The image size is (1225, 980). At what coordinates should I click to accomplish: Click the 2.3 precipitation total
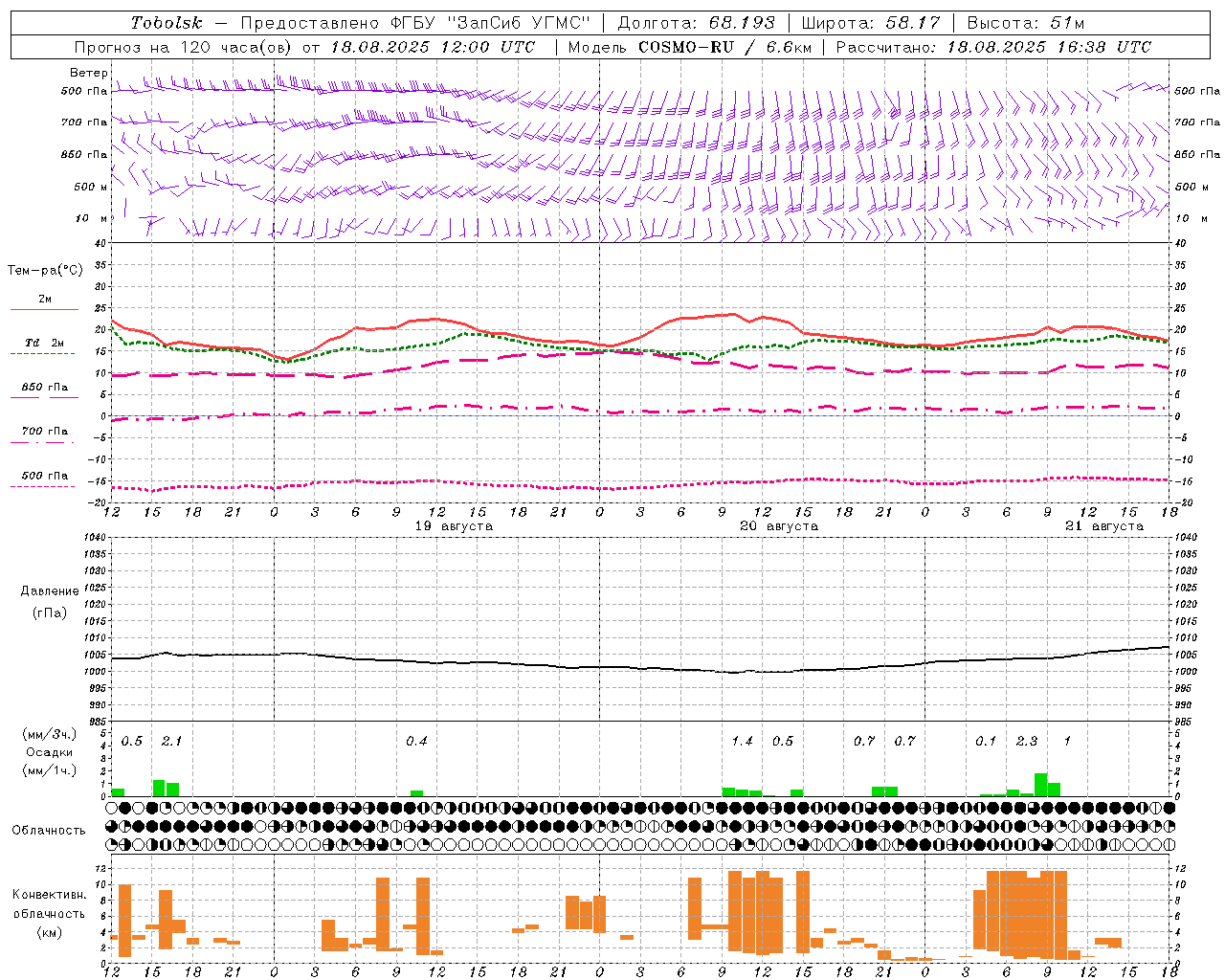tap(1027, 741)
